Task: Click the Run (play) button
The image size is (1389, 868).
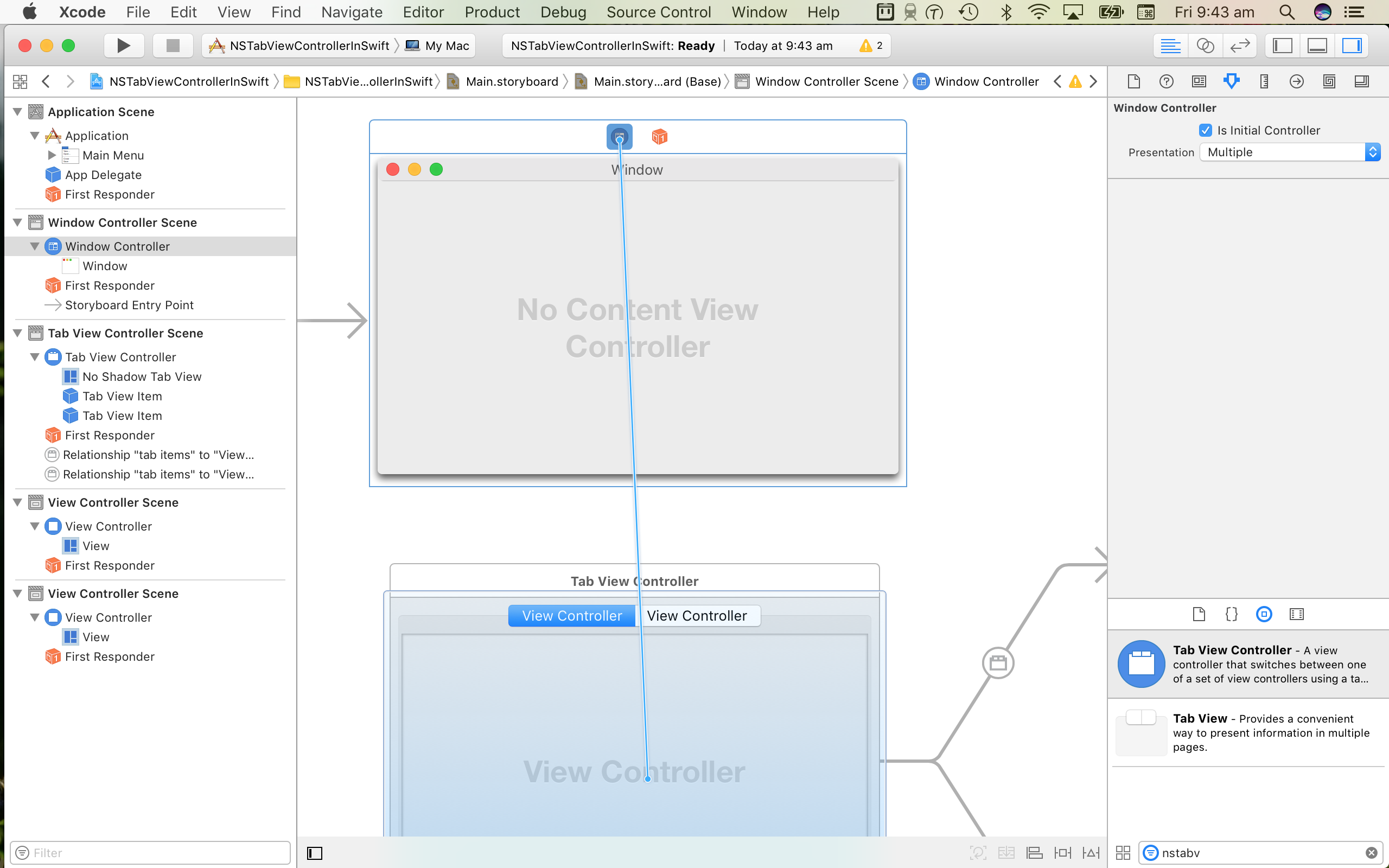Action: point(123,46)
